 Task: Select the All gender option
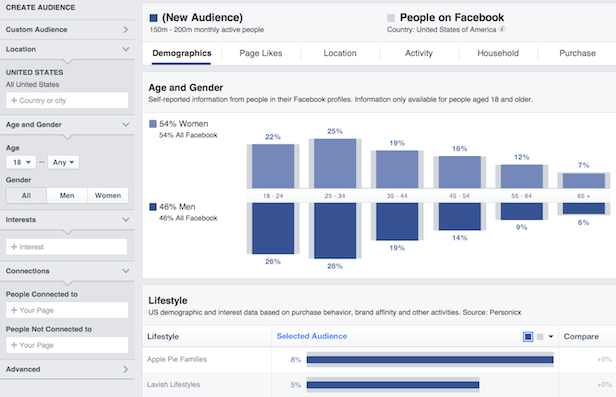[26, 196]
